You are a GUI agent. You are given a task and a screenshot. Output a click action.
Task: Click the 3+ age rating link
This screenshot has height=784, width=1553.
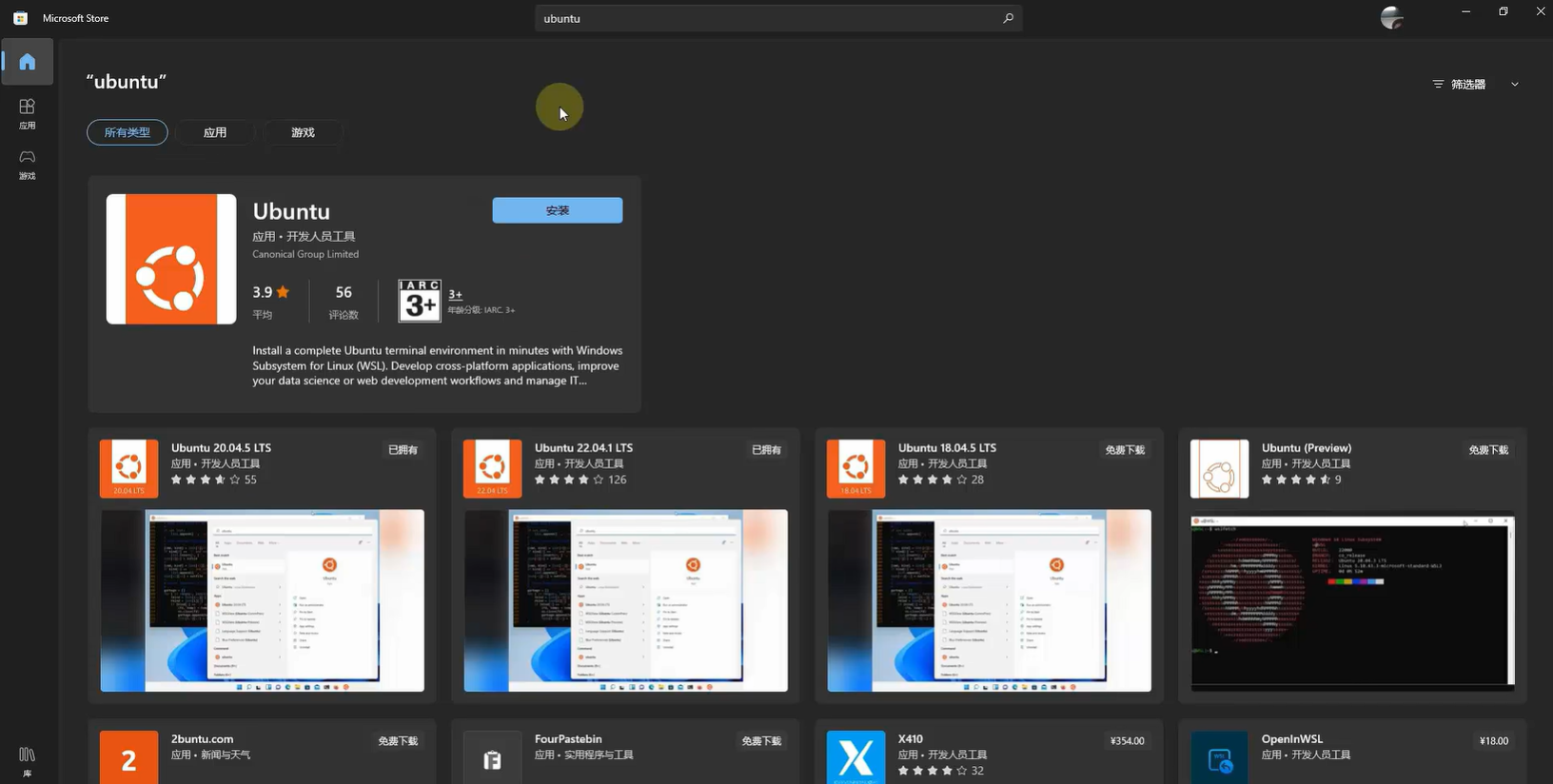tap(455, 295)
